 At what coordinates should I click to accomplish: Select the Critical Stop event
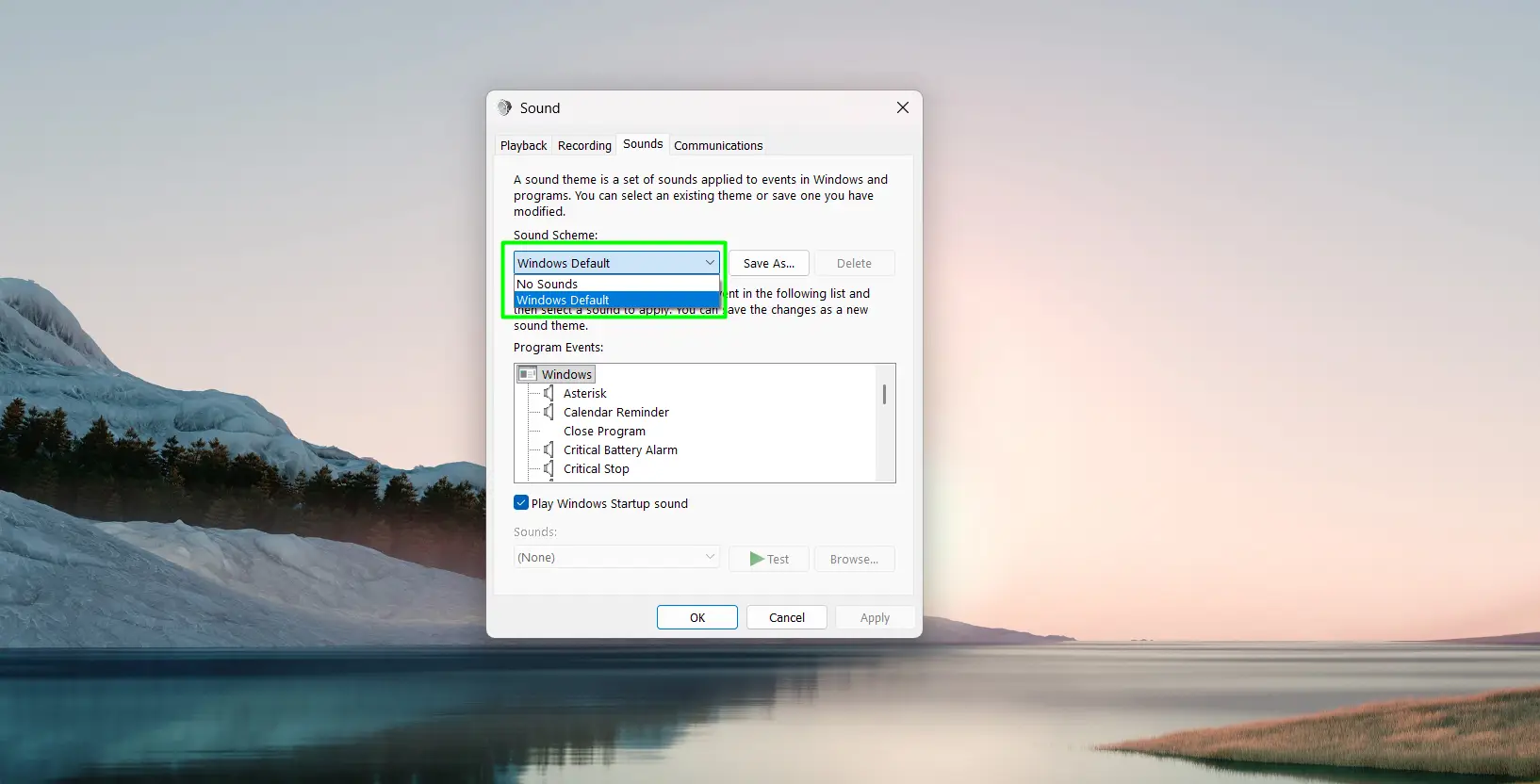pos(596,468)
